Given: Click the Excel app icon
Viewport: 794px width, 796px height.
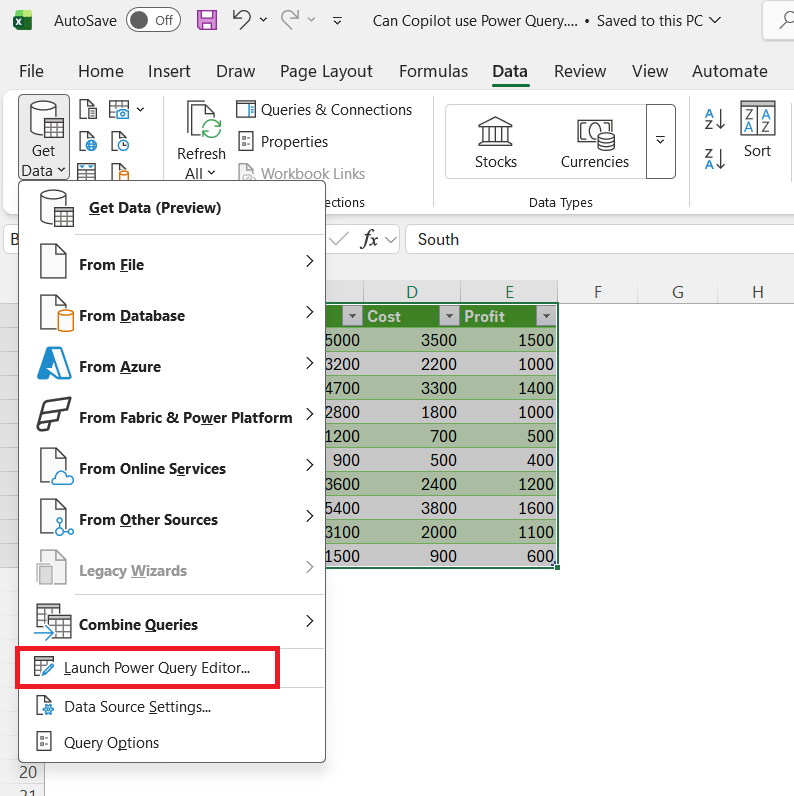Looking at the screenshot, I should click(x=22, y=21).
